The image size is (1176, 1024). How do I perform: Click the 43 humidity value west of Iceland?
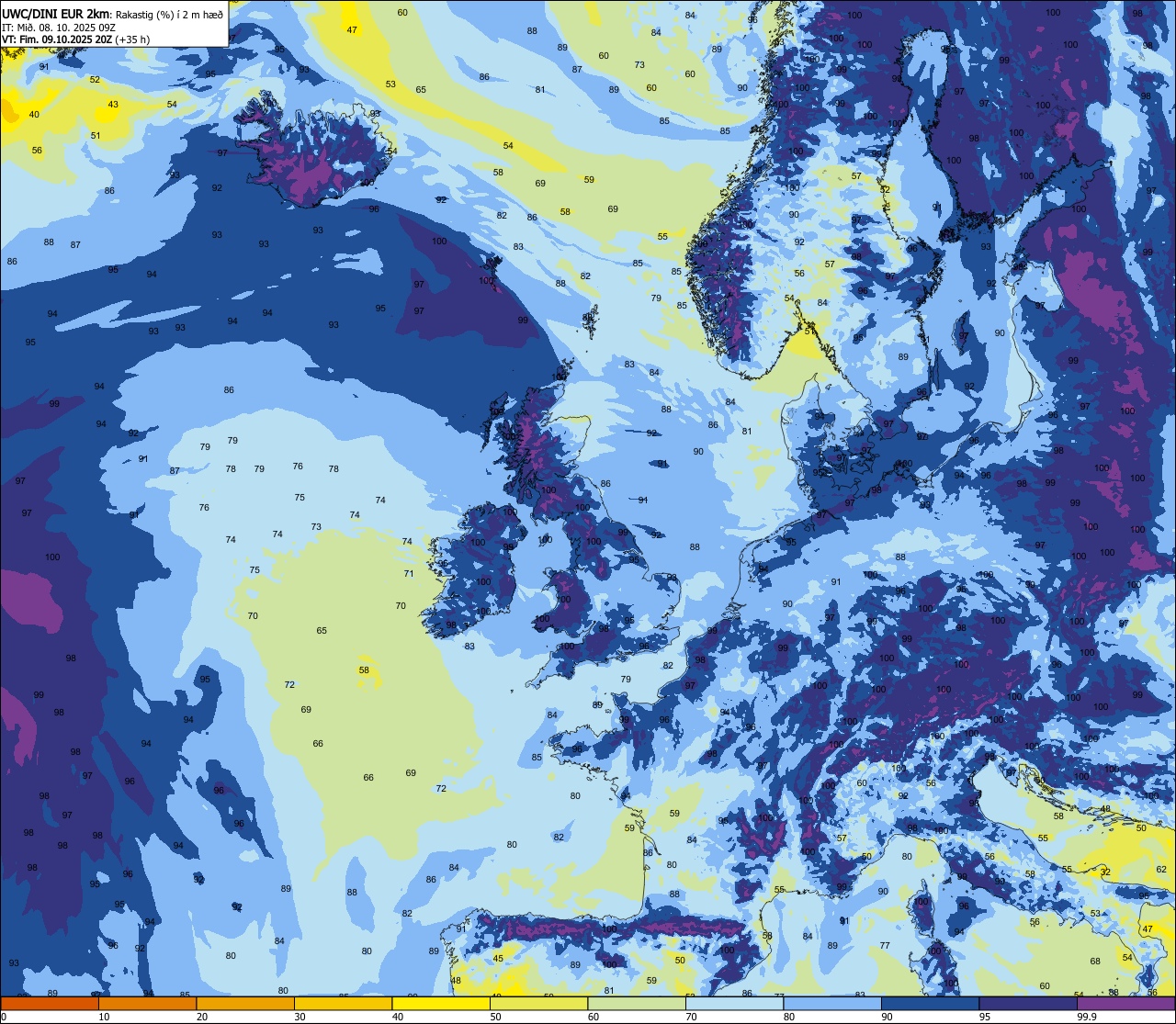click(x=113, y=105)
